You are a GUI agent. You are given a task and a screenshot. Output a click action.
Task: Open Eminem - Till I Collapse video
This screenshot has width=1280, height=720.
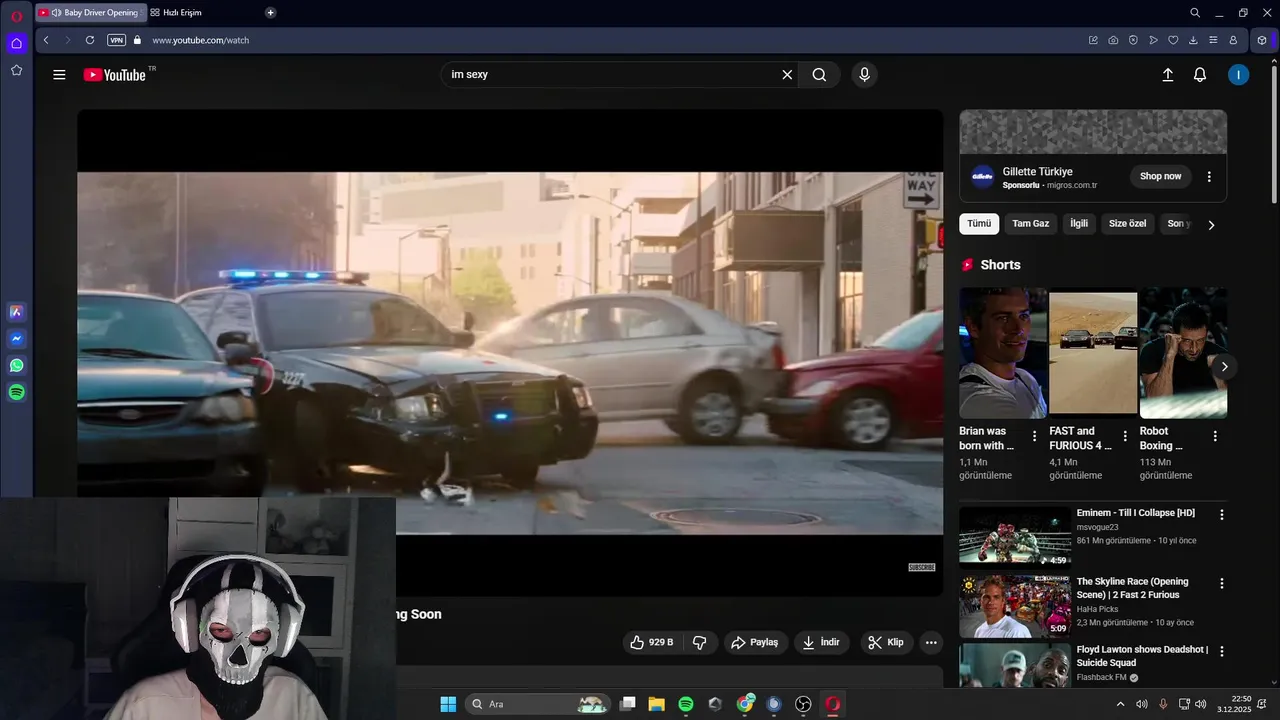[x=1135, y=513]
